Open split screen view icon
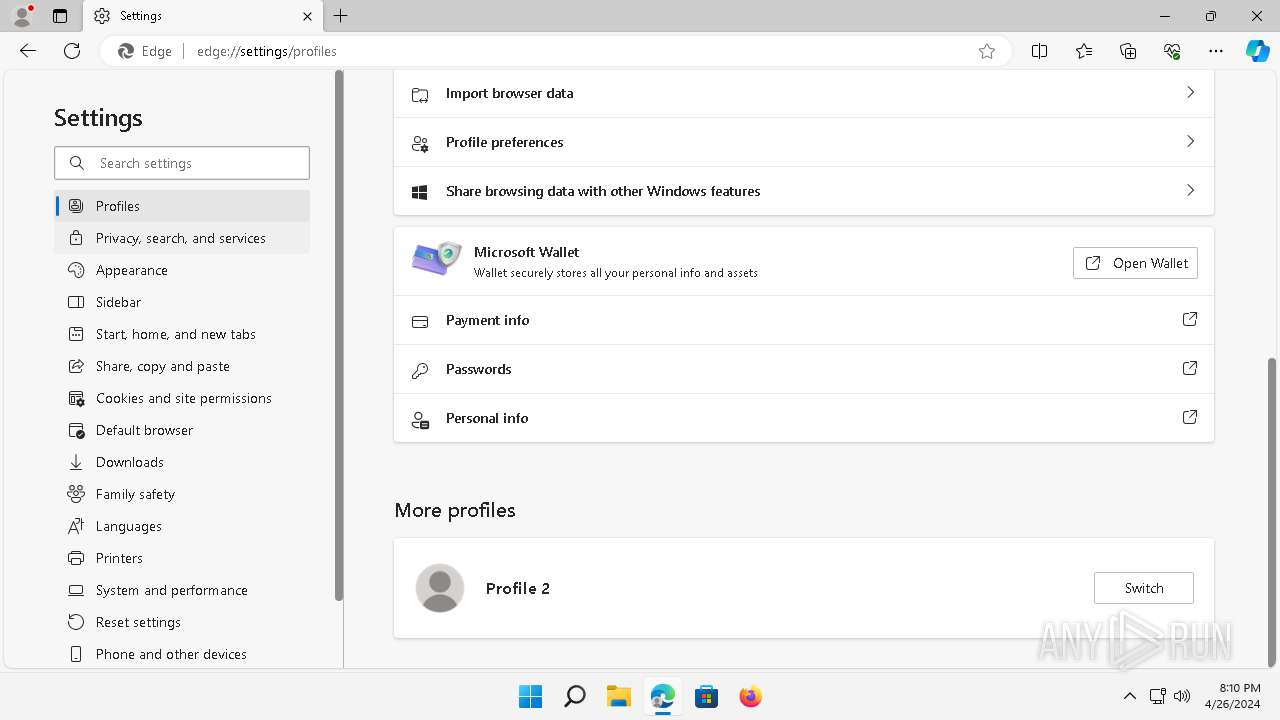 [x=1039, y=51]
